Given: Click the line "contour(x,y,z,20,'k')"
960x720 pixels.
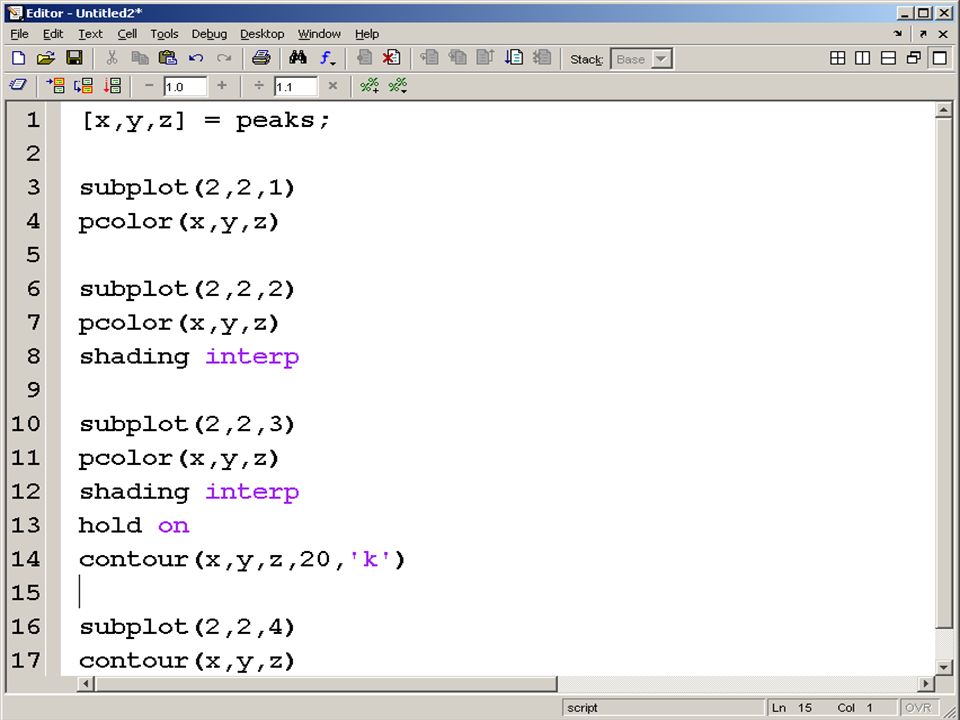Looking at the screenshot, I should pyautogui.click(x=242, y=559).
